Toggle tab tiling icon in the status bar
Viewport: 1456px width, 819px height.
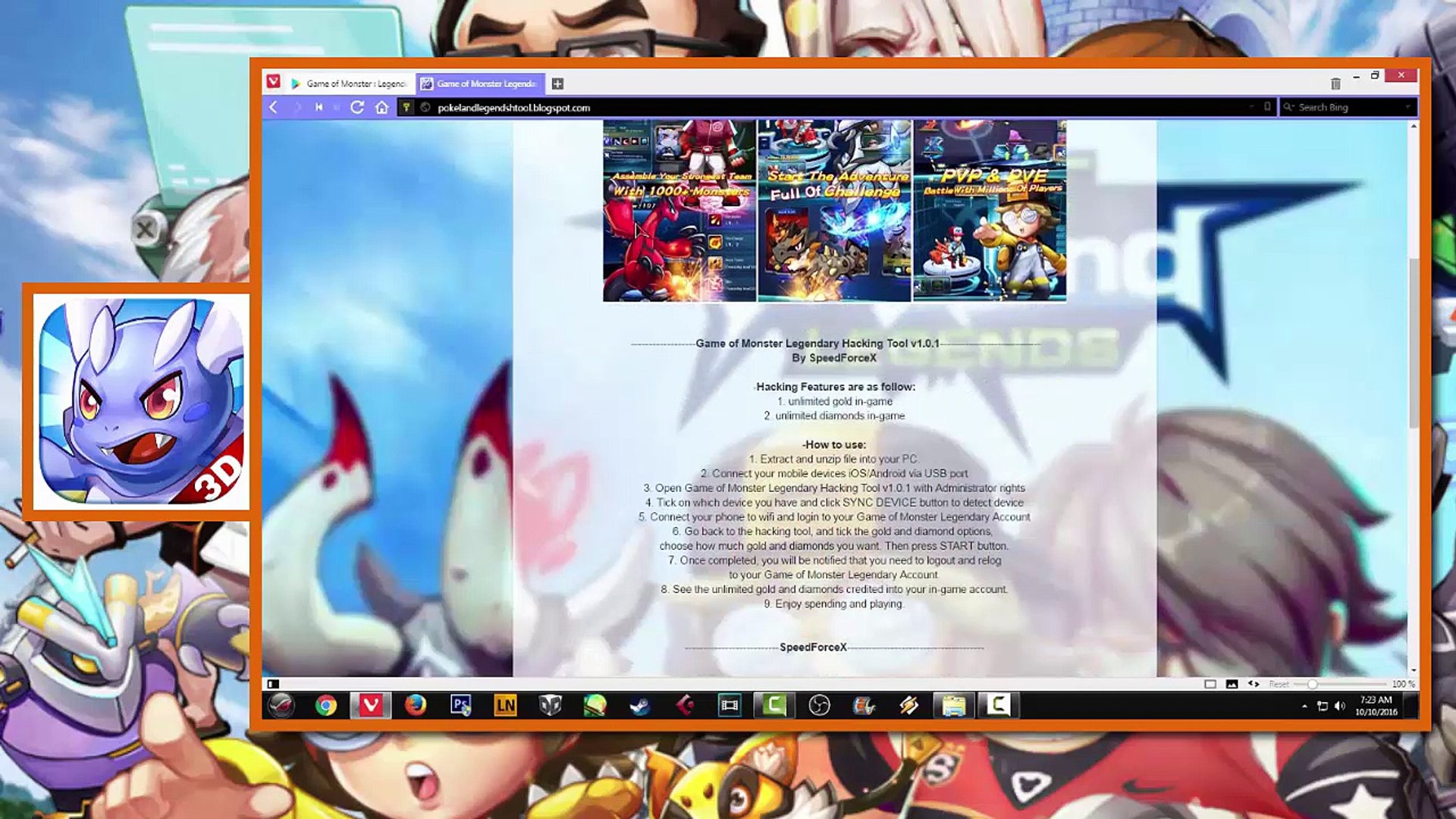(x=1210, y=684)
